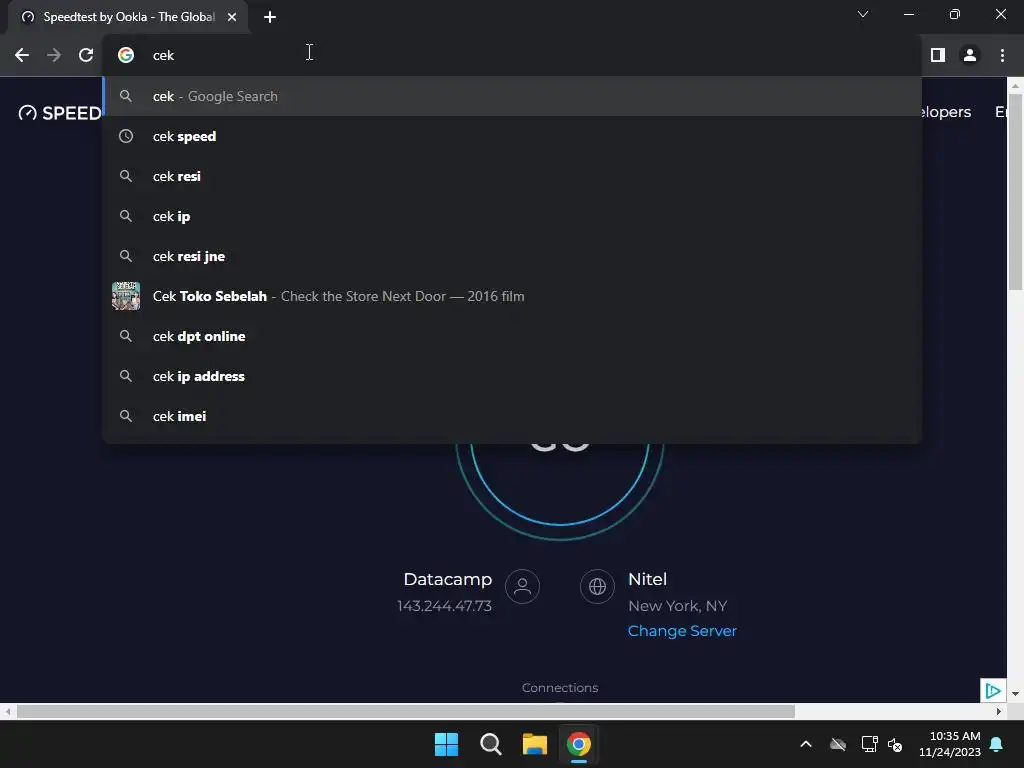Click the 'New York, NY' server location

[x=677, y=606]
